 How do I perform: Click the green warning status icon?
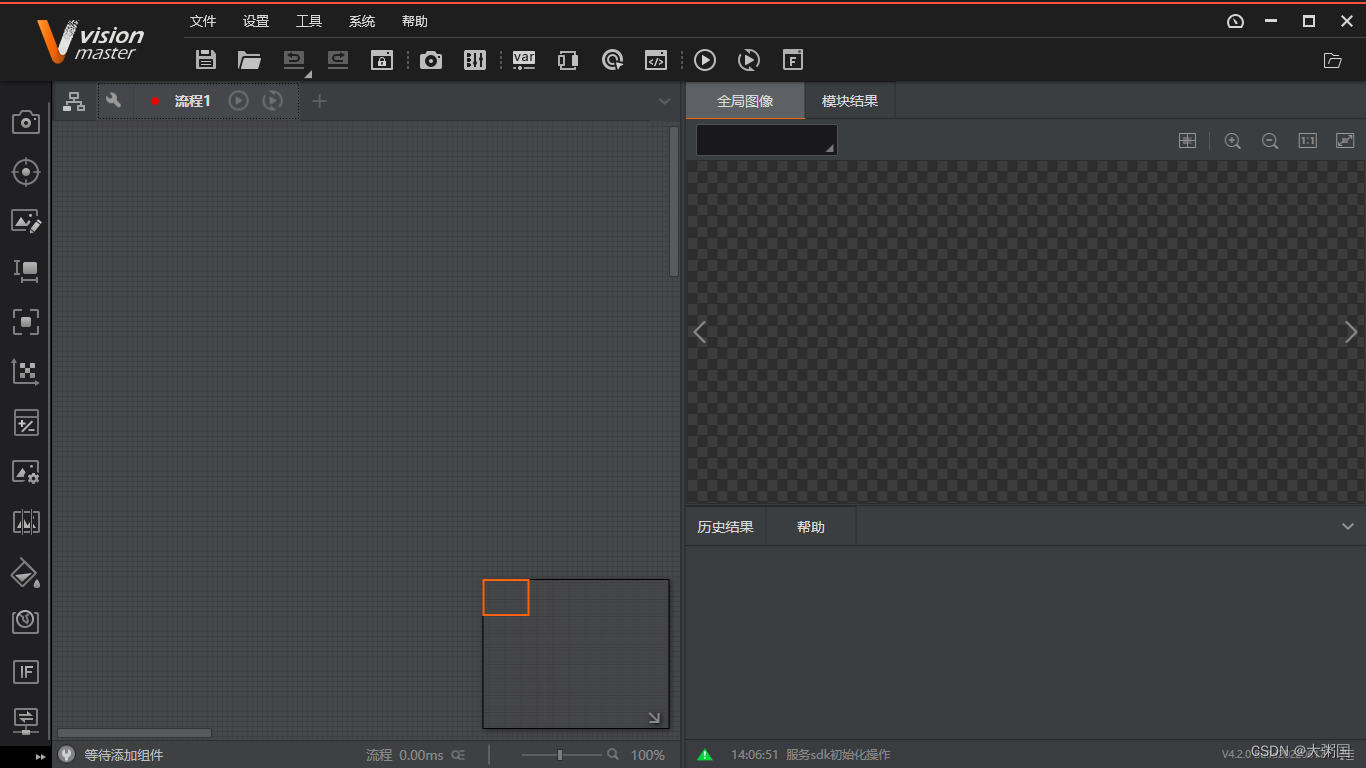tap(705, 755)
